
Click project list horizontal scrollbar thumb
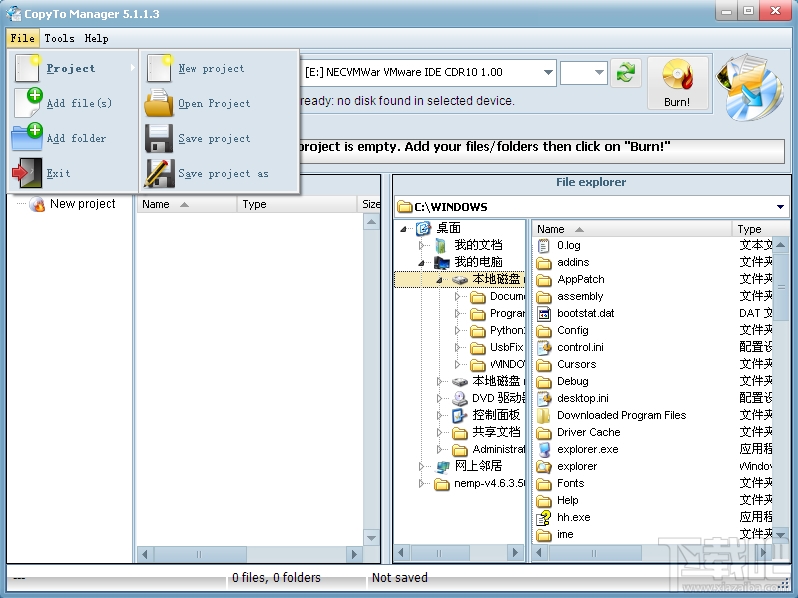pos(200,554)
